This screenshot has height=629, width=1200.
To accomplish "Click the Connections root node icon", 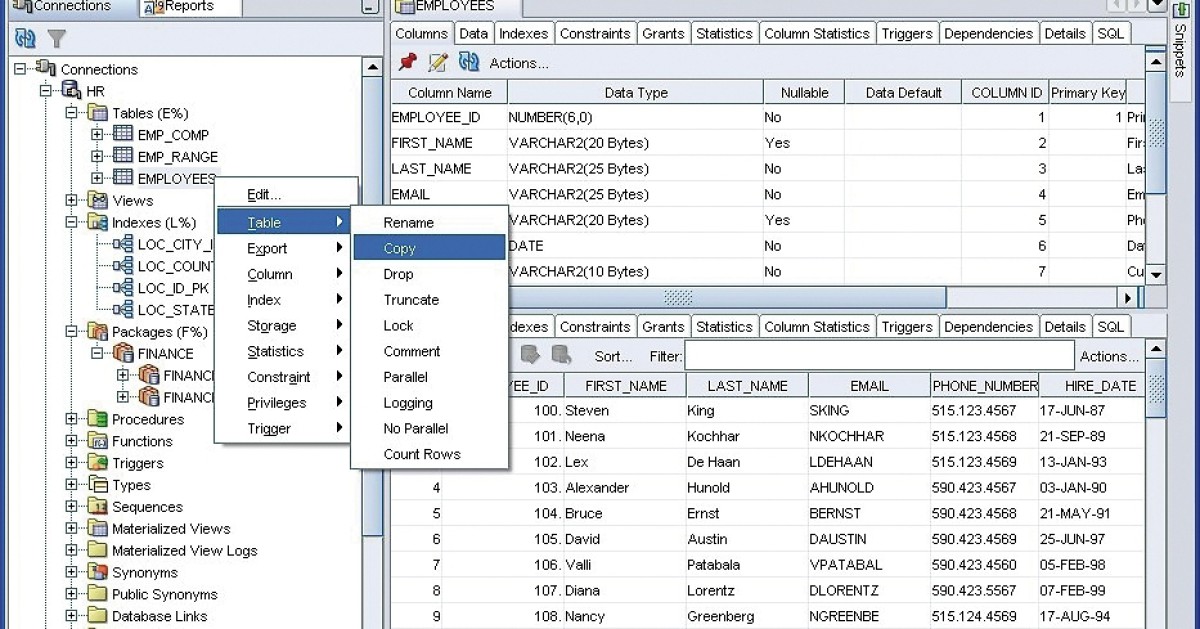I will coord(46,68).
